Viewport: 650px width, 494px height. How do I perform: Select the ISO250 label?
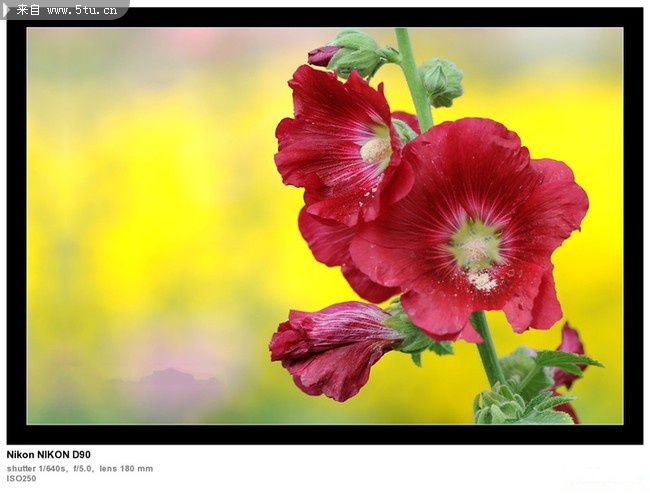(x=21, y=479)
